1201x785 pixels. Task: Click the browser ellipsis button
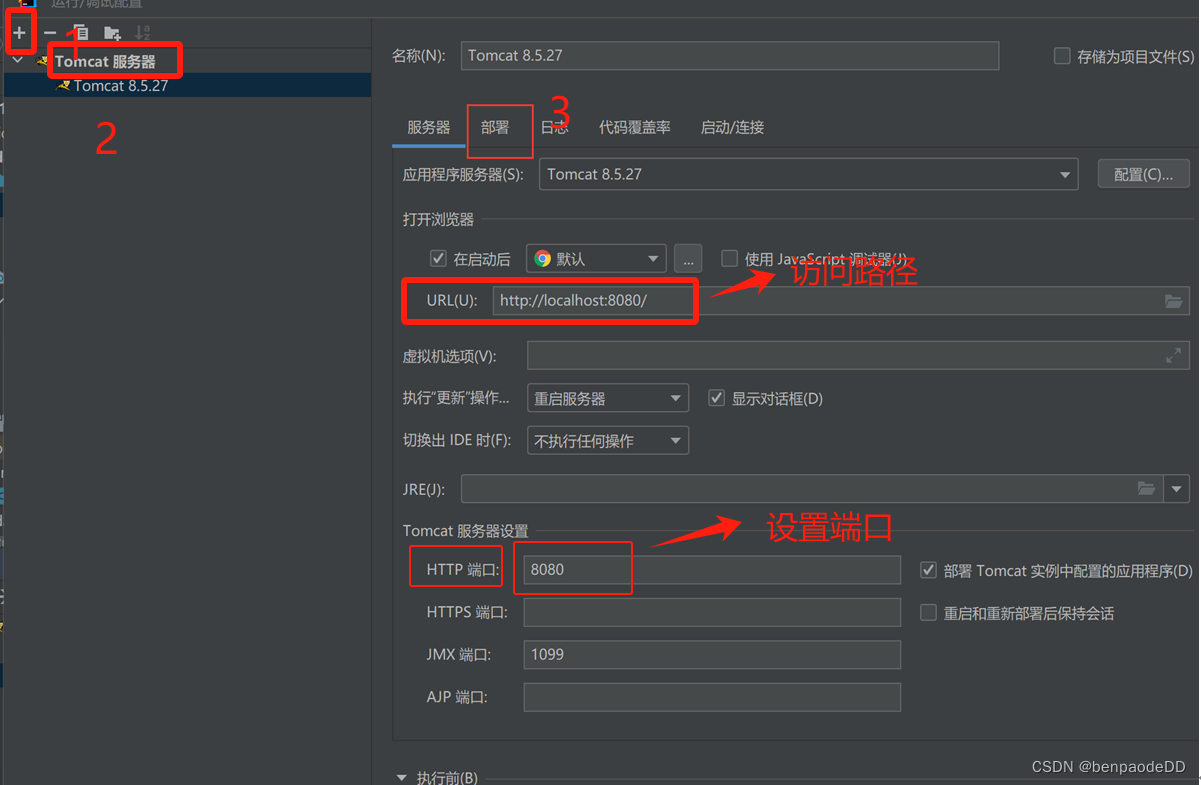[x=688, y=258]
